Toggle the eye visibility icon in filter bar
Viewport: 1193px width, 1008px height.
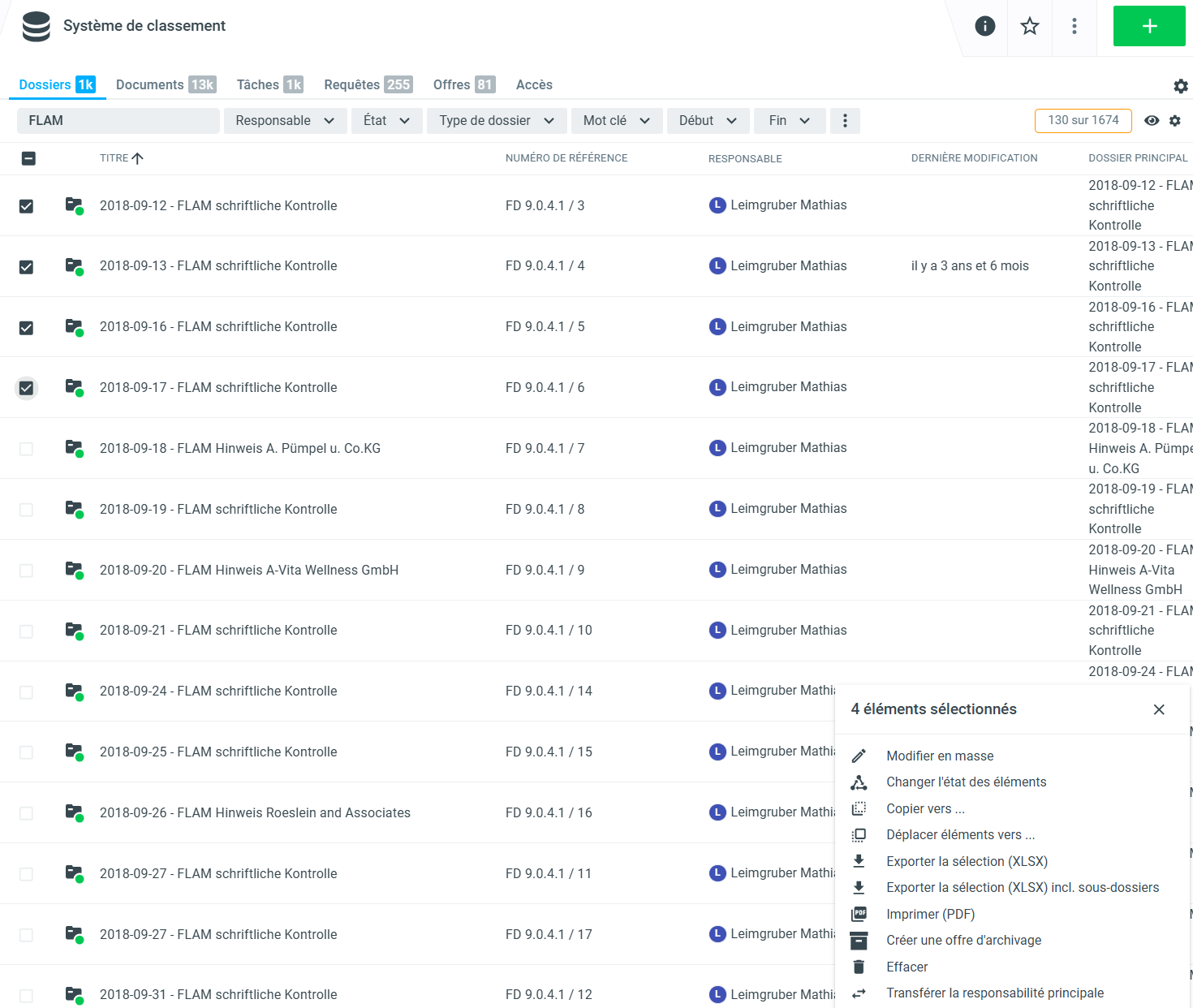point(1151,121)
